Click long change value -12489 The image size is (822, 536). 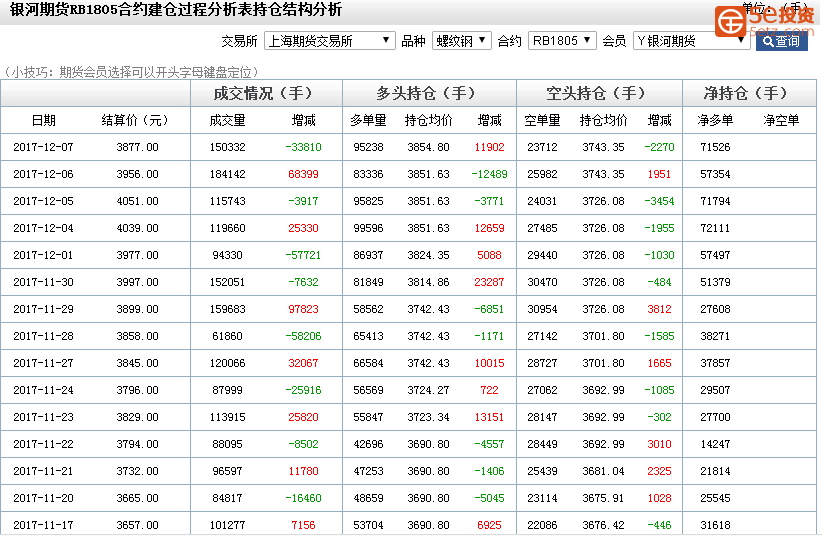[489, 174]
